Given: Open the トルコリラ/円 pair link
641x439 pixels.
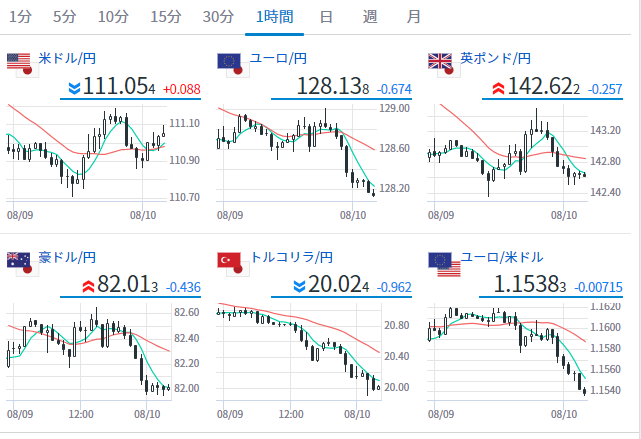Looking at the screenshot, I should (291, 258).
